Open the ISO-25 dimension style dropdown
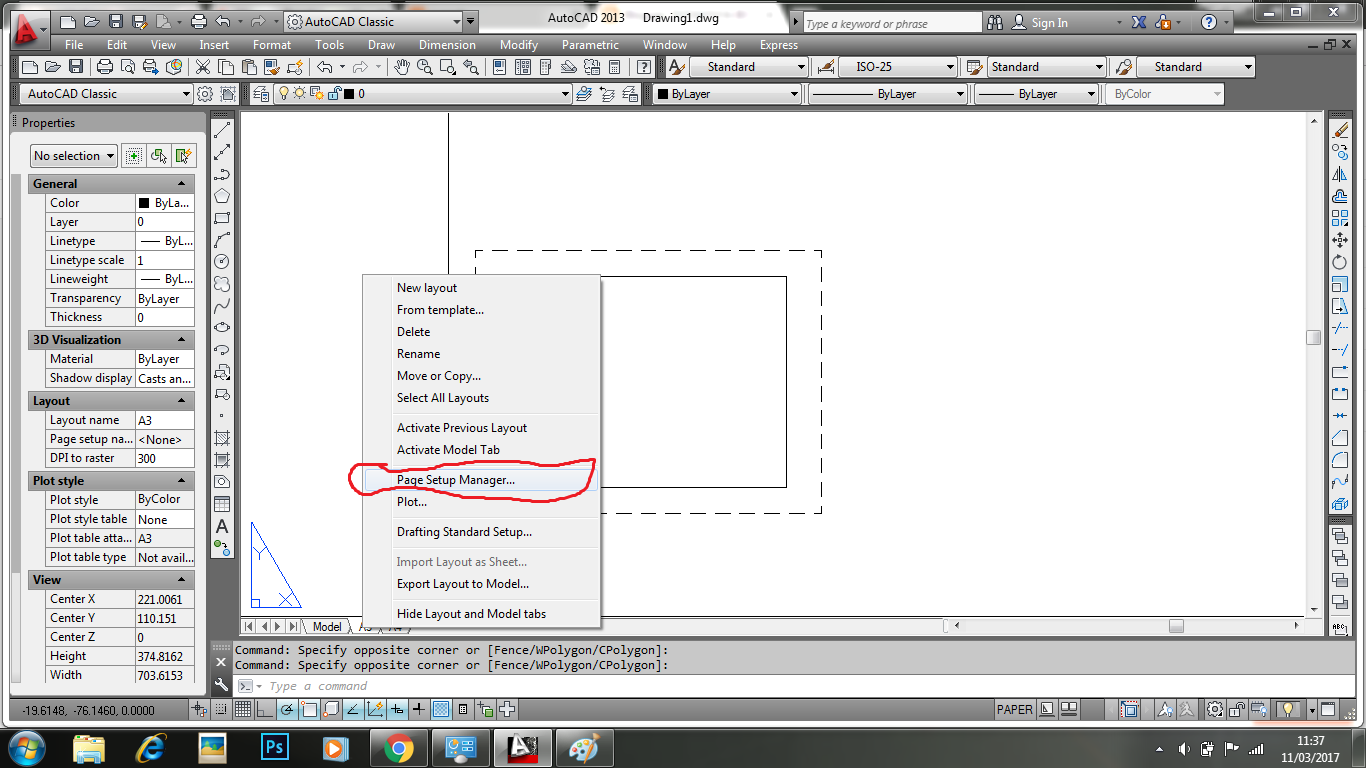 952,66
